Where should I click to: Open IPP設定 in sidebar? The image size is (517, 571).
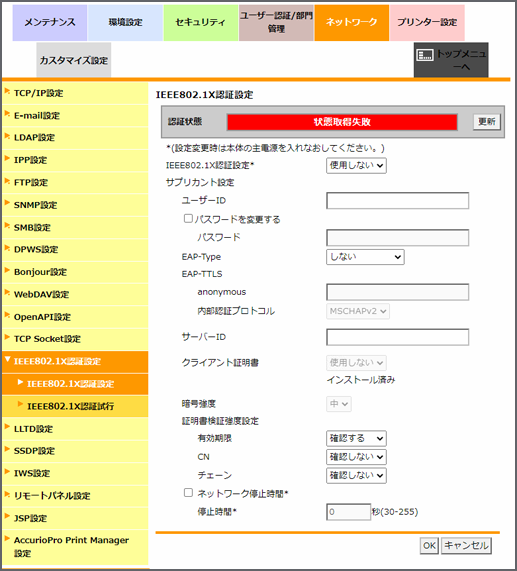pos(75,161)
